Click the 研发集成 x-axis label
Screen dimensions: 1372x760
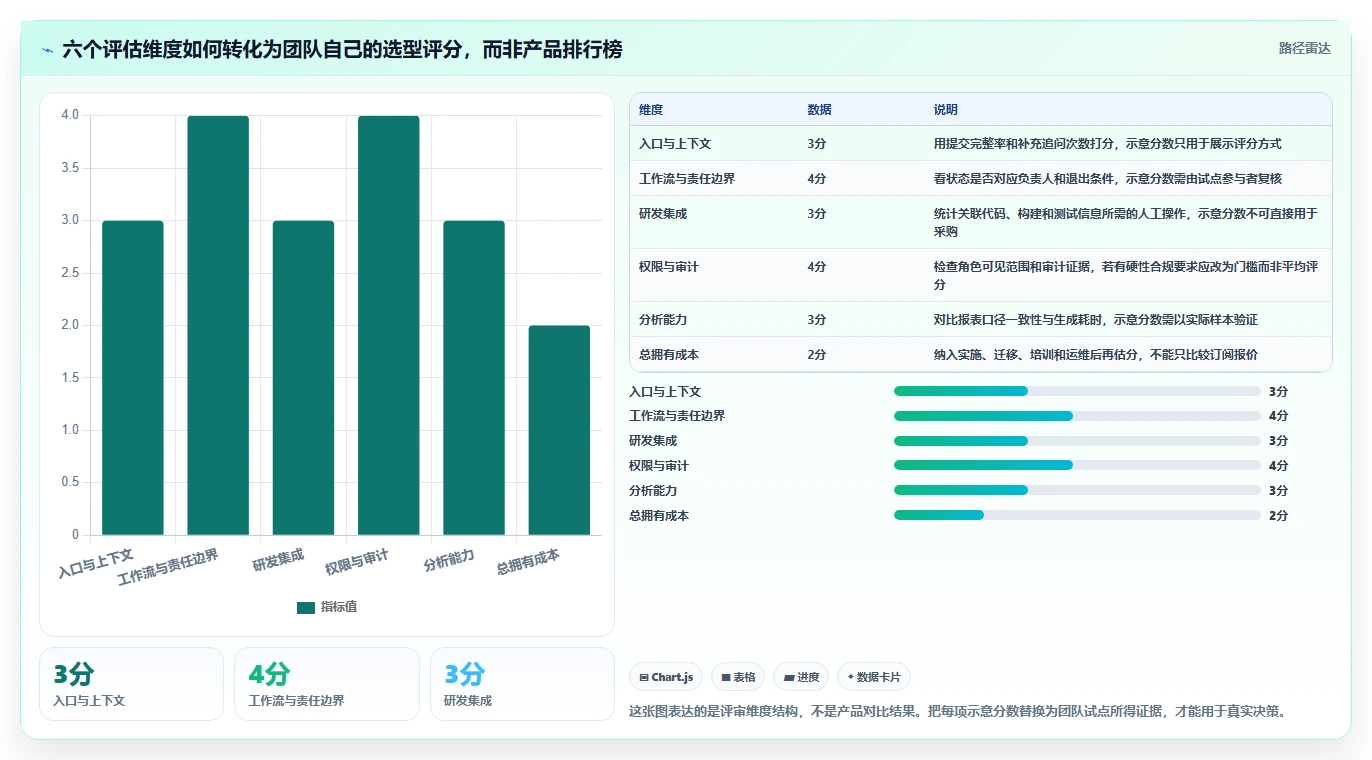[278, 559]
